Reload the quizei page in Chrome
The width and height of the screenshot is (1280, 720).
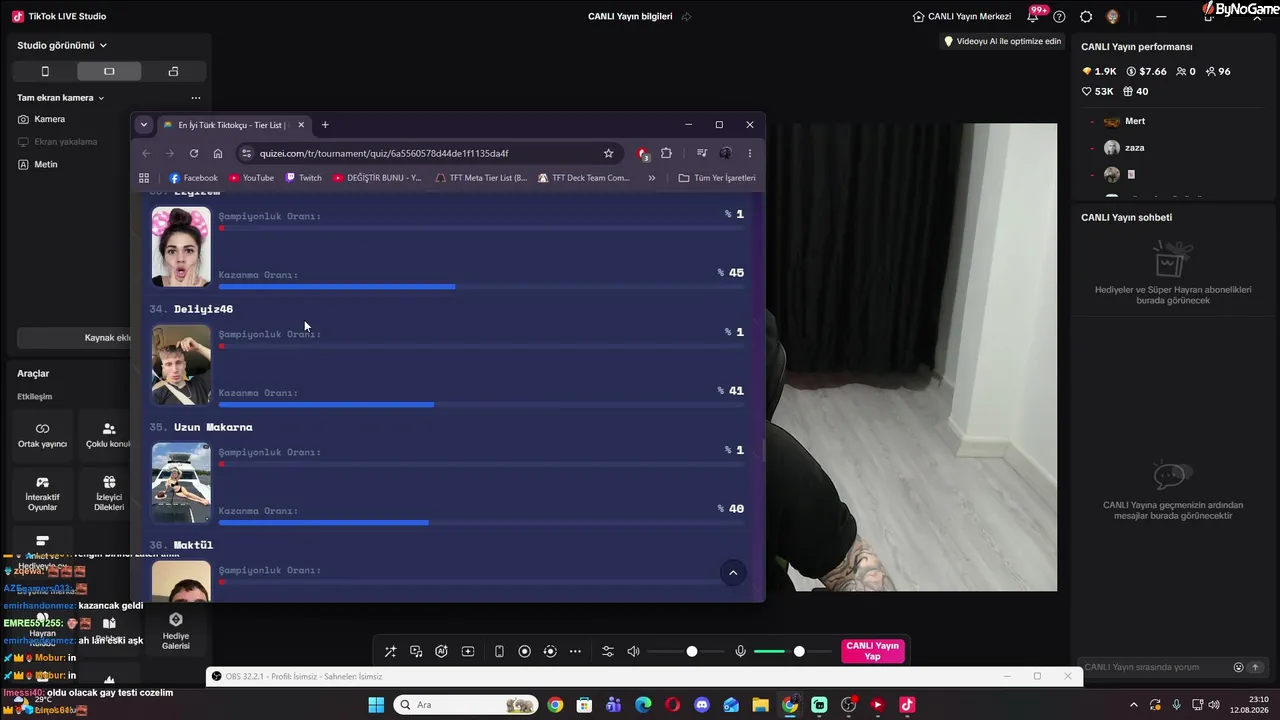pos(194,153)
